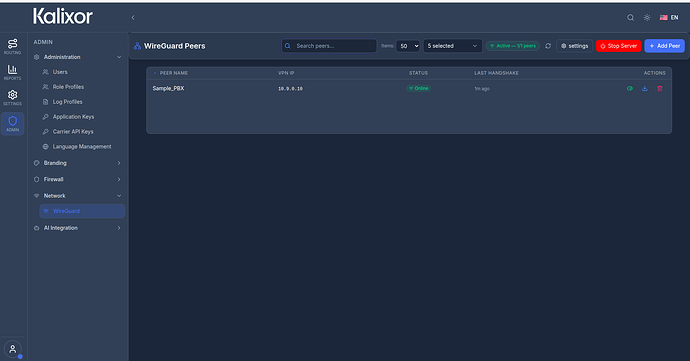Open Language Management menu item
This screenshot has width=690, height=361.
pos(82,147)
